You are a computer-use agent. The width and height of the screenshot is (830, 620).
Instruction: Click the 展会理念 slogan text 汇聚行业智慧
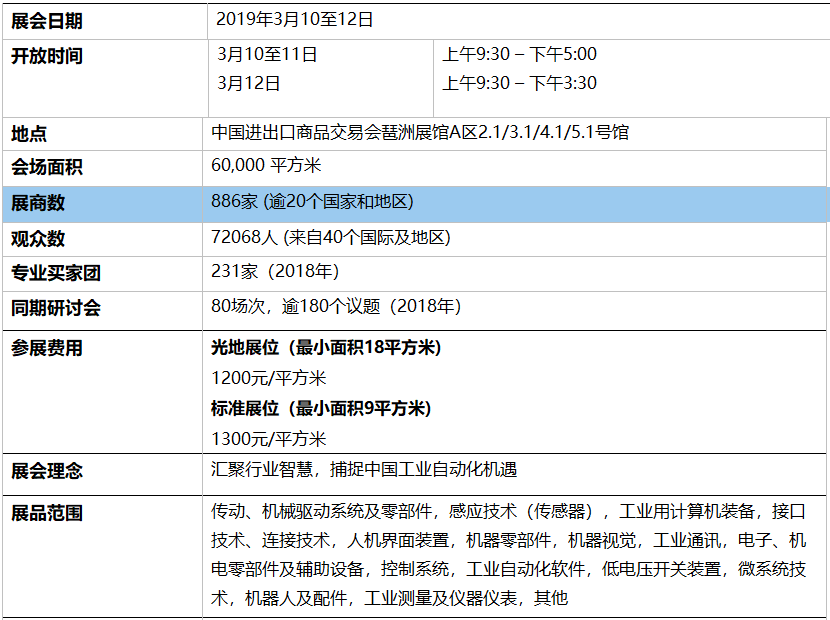(x=364, y=469)
